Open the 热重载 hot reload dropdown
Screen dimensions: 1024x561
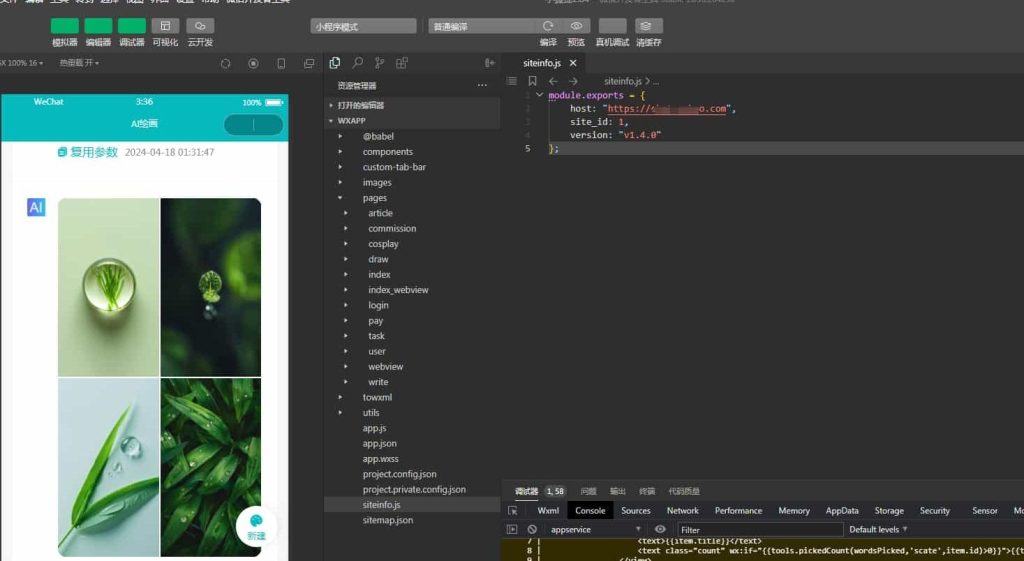79,63
